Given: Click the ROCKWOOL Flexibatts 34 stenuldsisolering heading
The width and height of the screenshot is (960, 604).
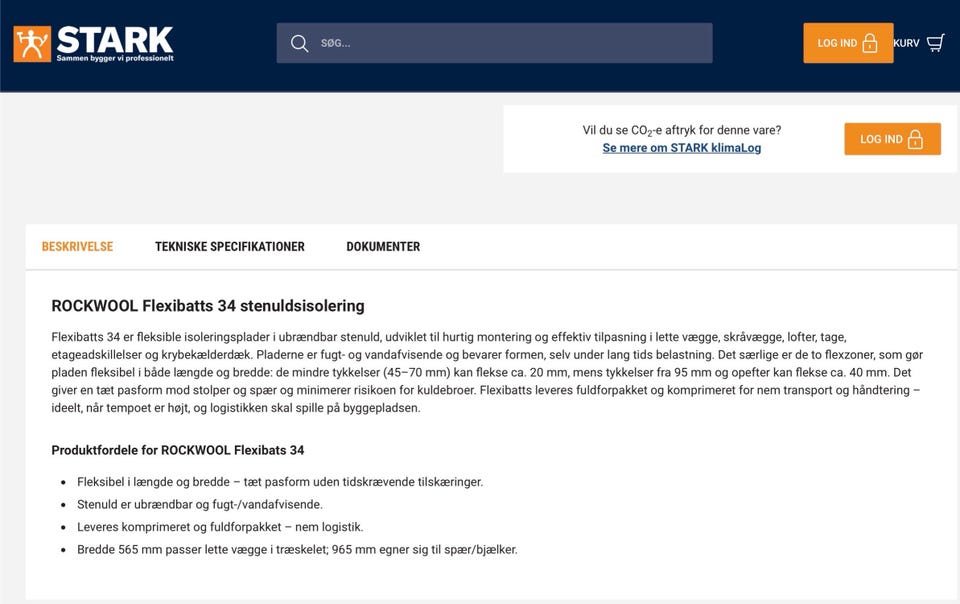Looking at the screenshot, I should point(208,305).
